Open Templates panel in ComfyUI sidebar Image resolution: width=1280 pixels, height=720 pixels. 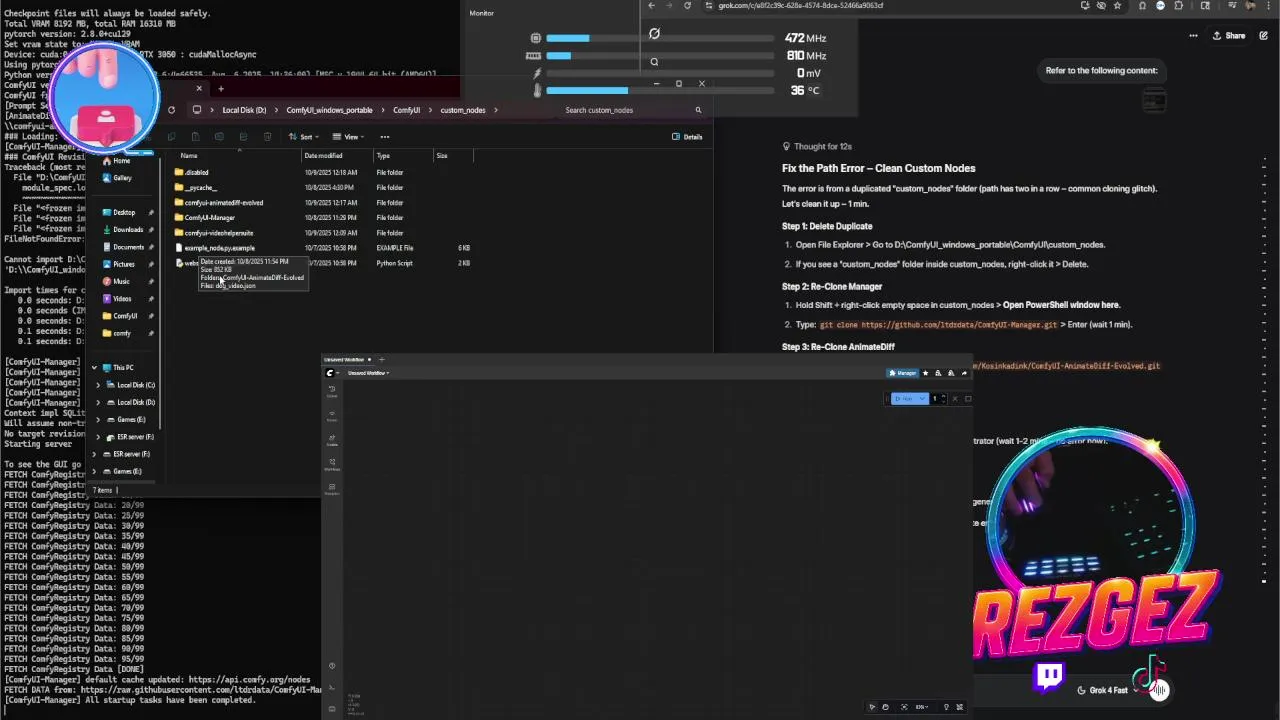coord(332,488)
